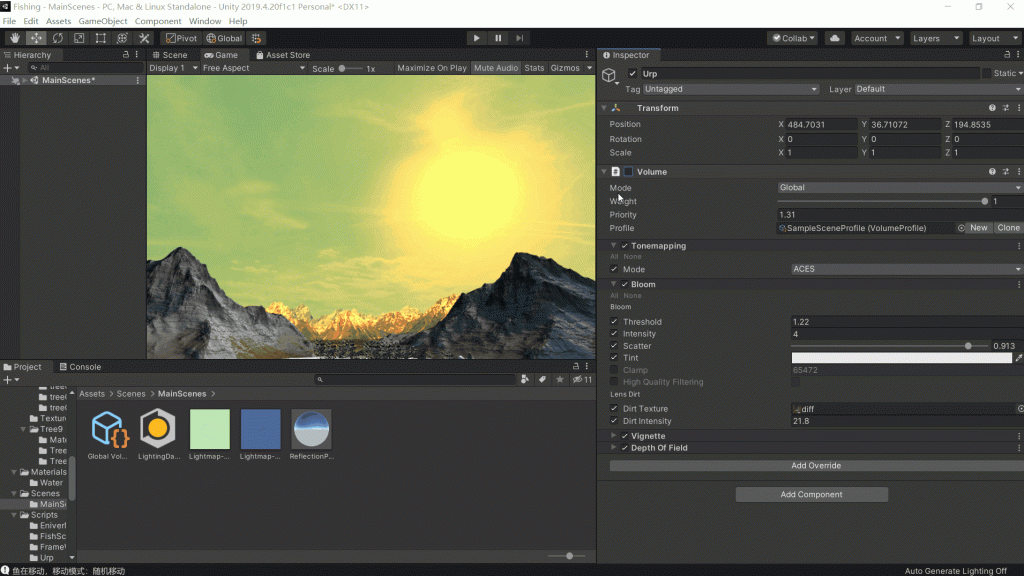This screenshot has width=1024, height=576.
Task: Switch to the Scene tab
Action: coord(170,55)
